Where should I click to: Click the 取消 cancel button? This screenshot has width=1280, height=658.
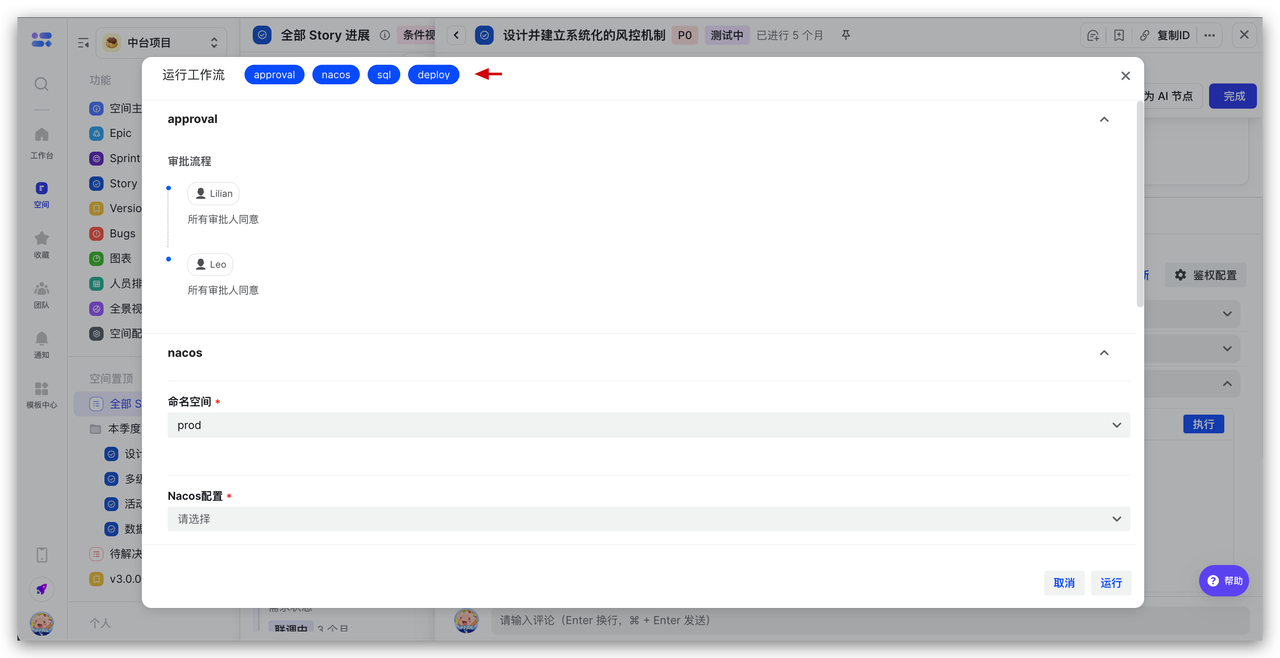pyautogui.click(x=1064, y=583)
